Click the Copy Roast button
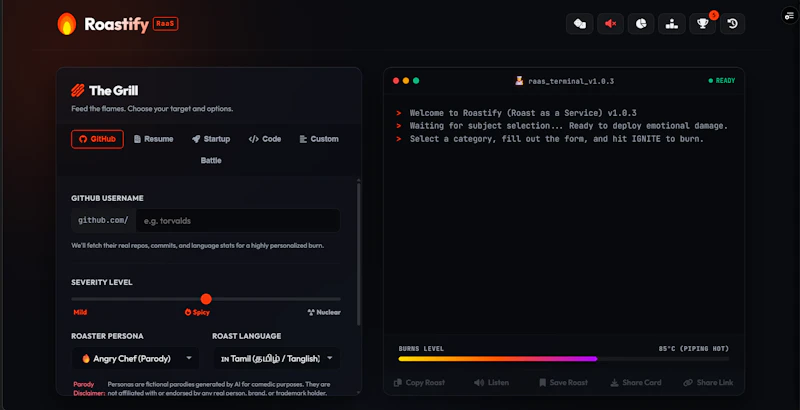The width and height of the screenshot is (800, 410). tap(419, 382)
